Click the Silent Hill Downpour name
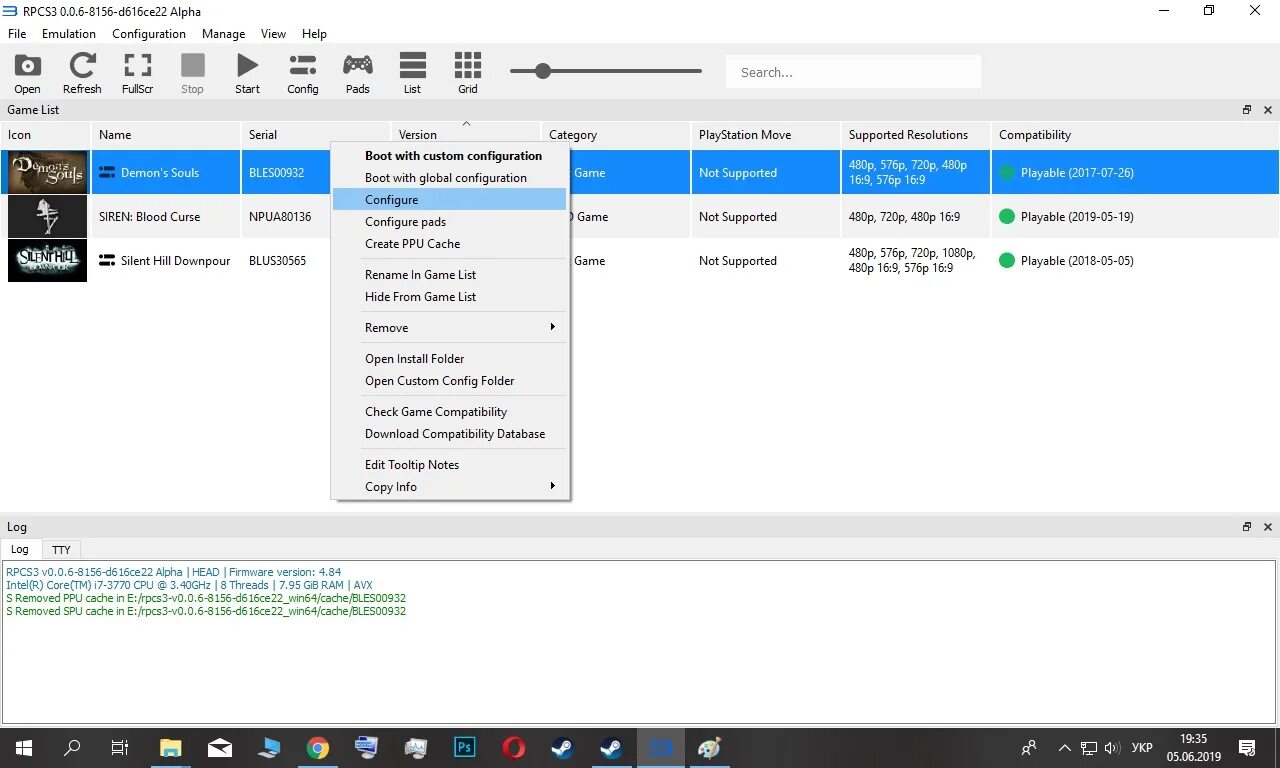Image resolution: width=1280 pixels, height=768 pixels. [175, 260]
